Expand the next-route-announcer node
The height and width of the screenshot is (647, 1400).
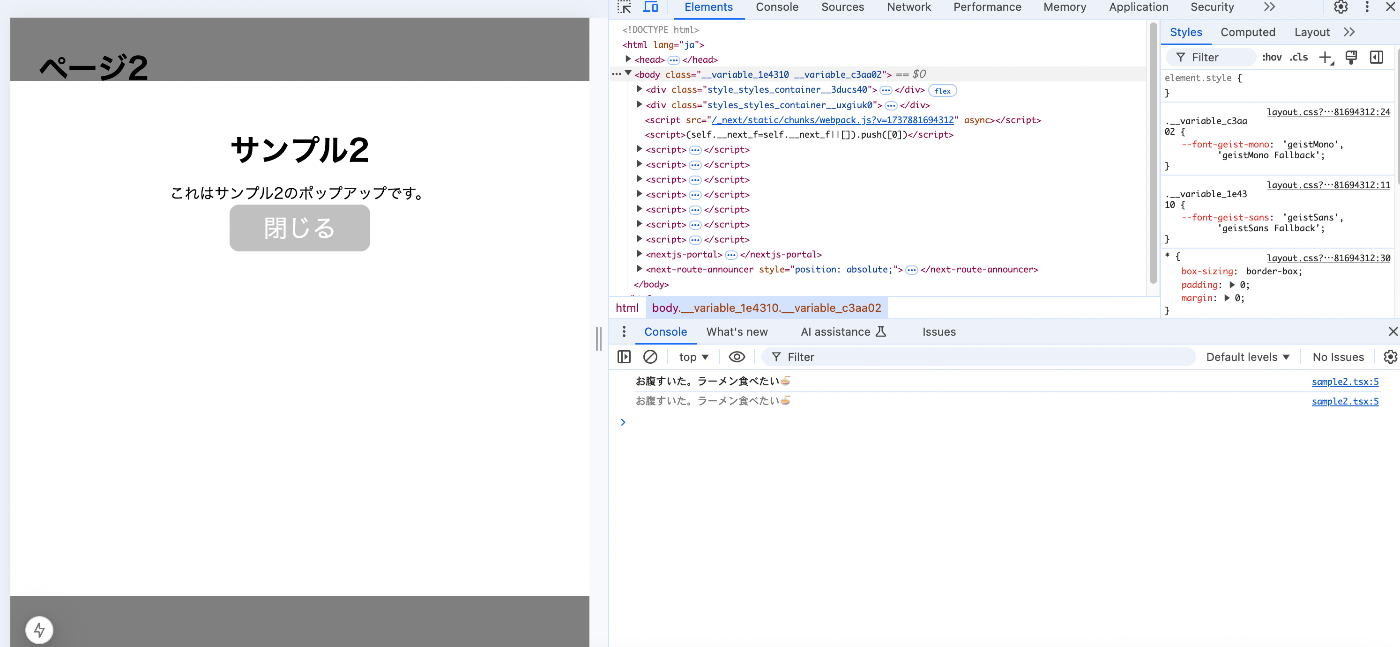click(x=640, y=269)
